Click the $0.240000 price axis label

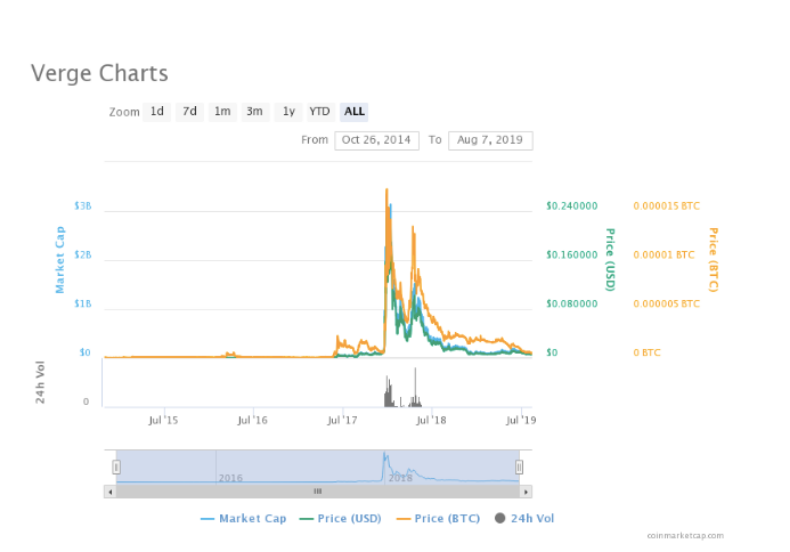(572, 206)
